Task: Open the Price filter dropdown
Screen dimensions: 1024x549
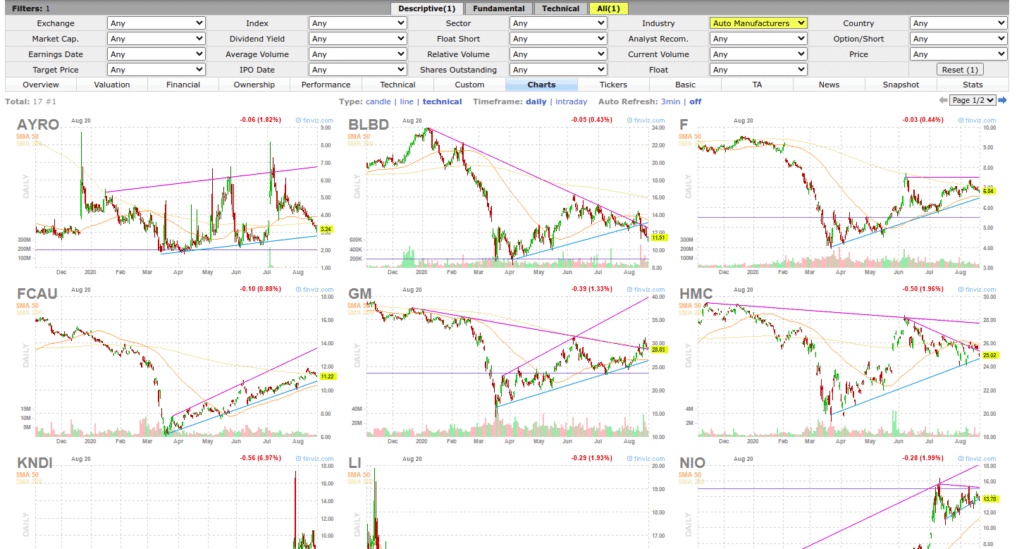Action: (958, 54)
